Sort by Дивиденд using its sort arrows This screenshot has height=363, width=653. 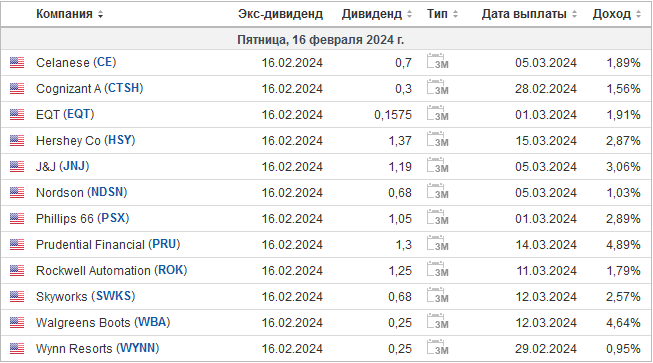(x=409, y=15)
